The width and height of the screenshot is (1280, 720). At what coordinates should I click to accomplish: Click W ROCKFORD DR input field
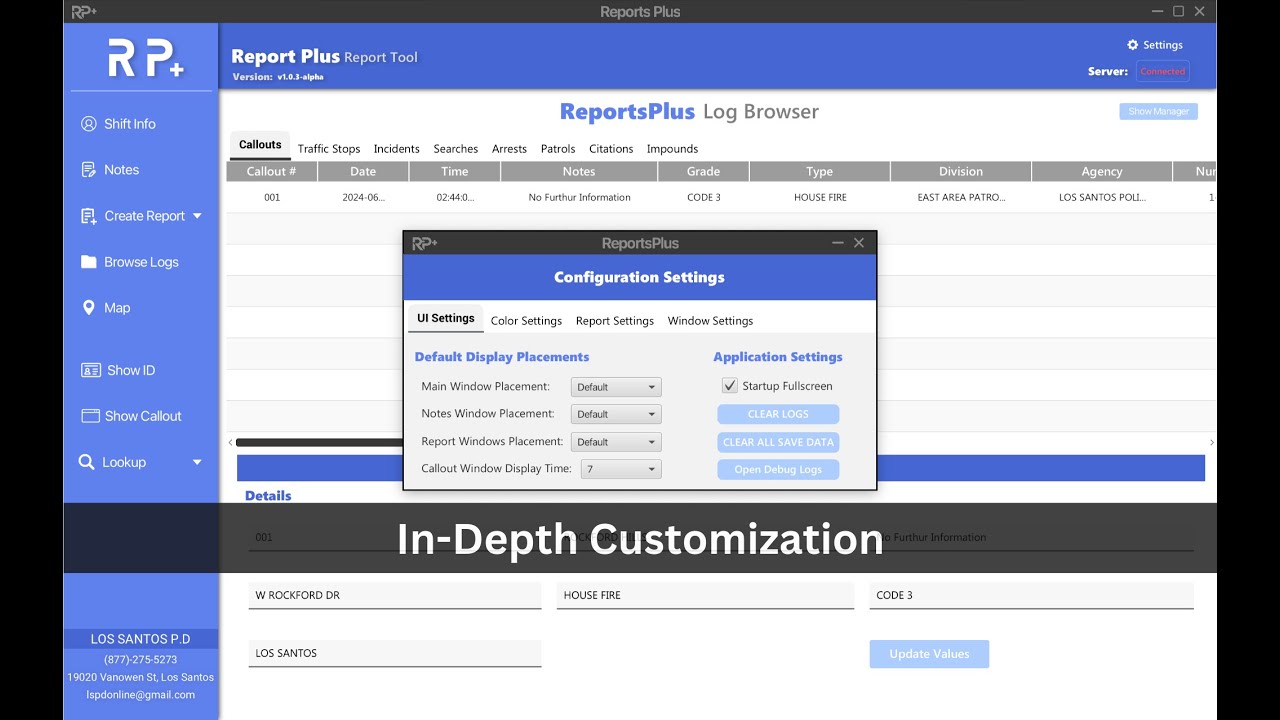395,596
